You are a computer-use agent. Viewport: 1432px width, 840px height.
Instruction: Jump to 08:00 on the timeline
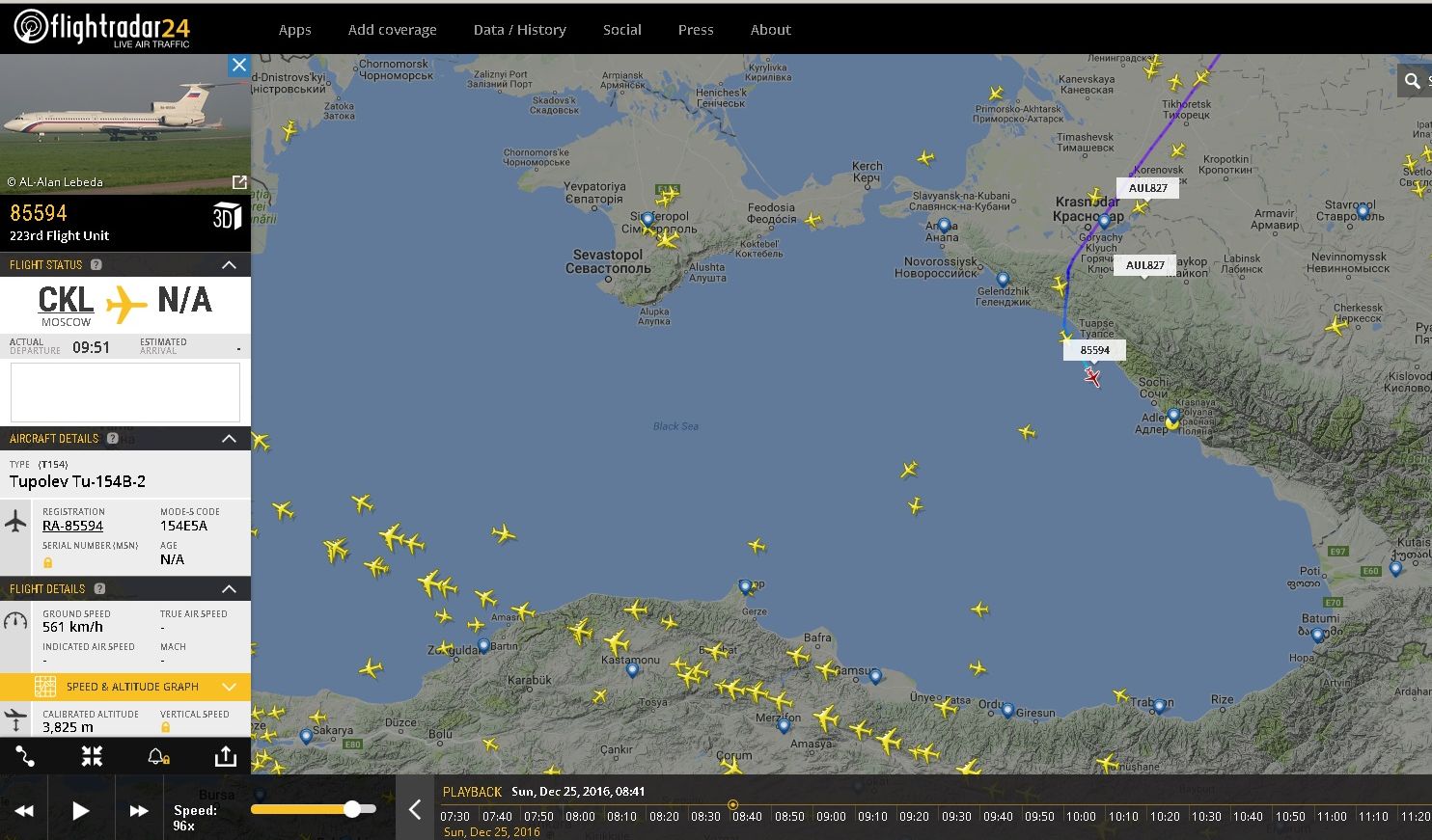coord(580,816)
